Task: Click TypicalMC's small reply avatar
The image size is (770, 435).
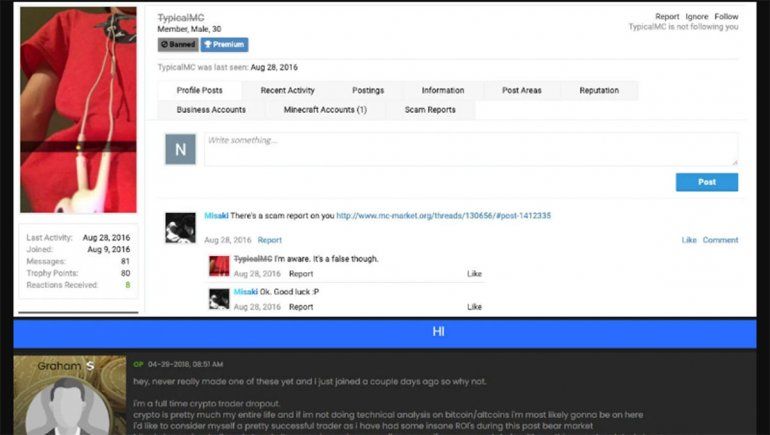Action: pos(219,266)
